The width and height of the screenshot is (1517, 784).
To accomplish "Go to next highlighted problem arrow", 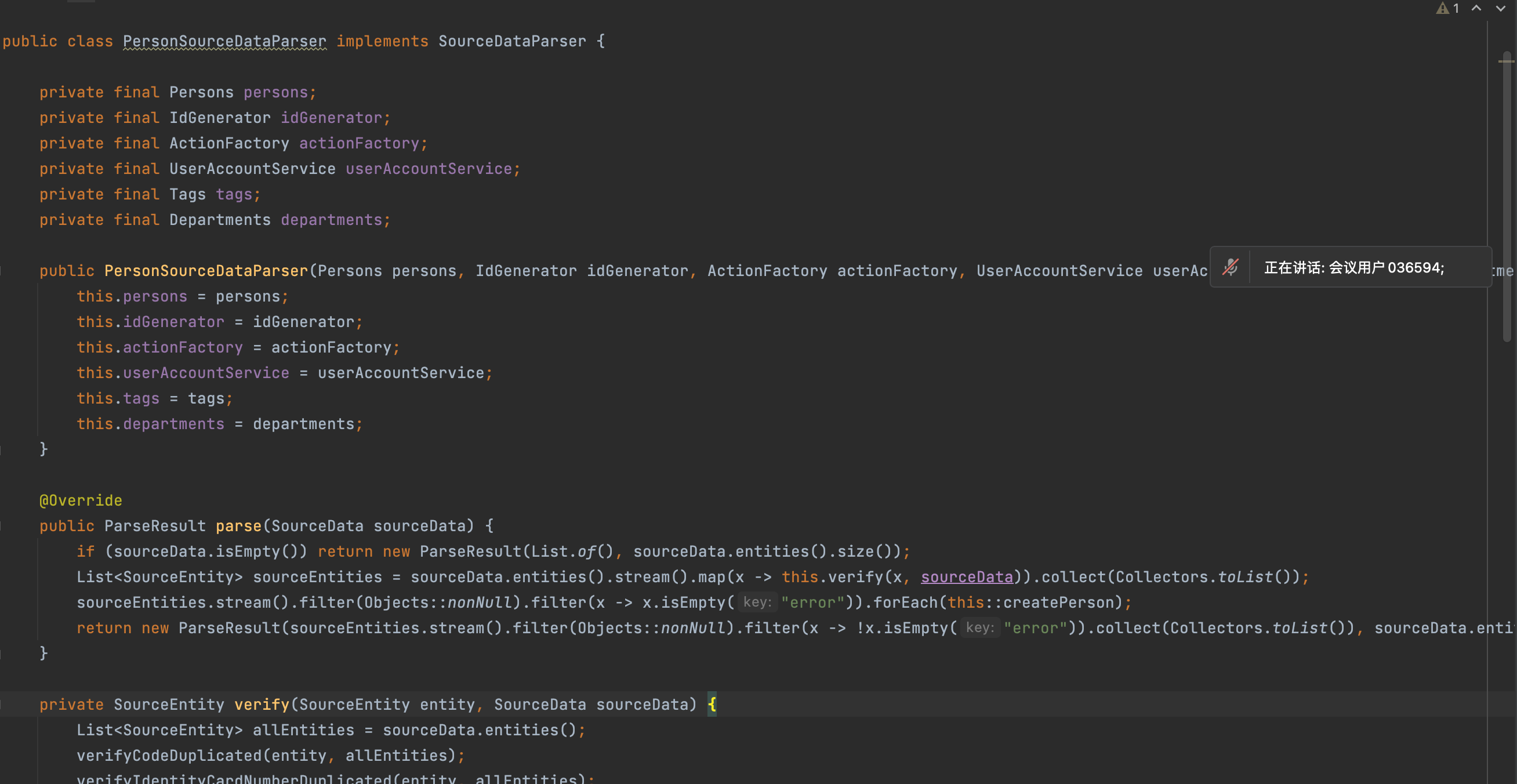I will pos(1501,8).
